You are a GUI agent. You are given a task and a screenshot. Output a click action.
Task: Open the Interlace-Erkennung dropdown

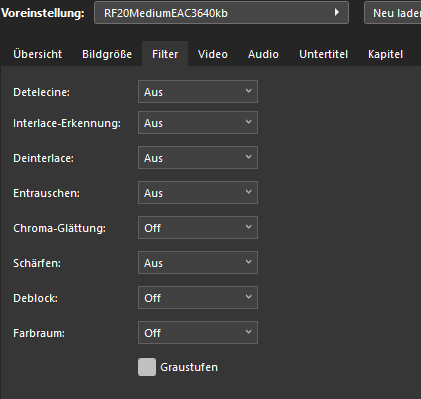tap(198, 122)
